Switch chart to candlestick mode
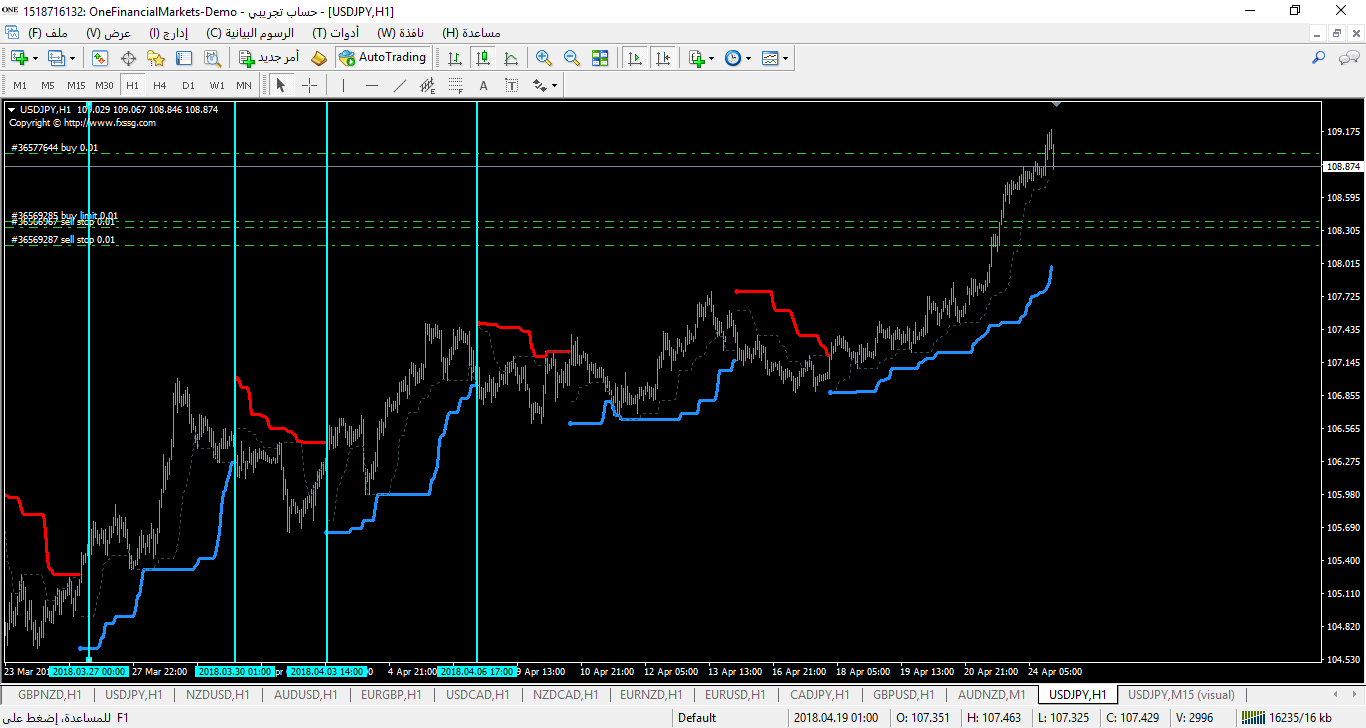 point(482,58)
